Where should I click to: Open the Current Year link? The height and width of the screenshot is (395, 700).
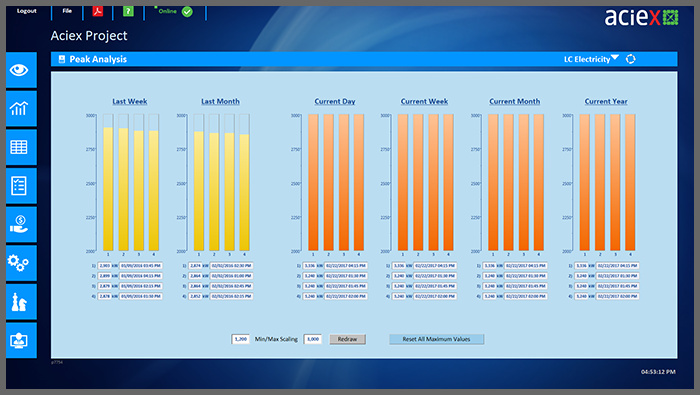tap(606, 101)
